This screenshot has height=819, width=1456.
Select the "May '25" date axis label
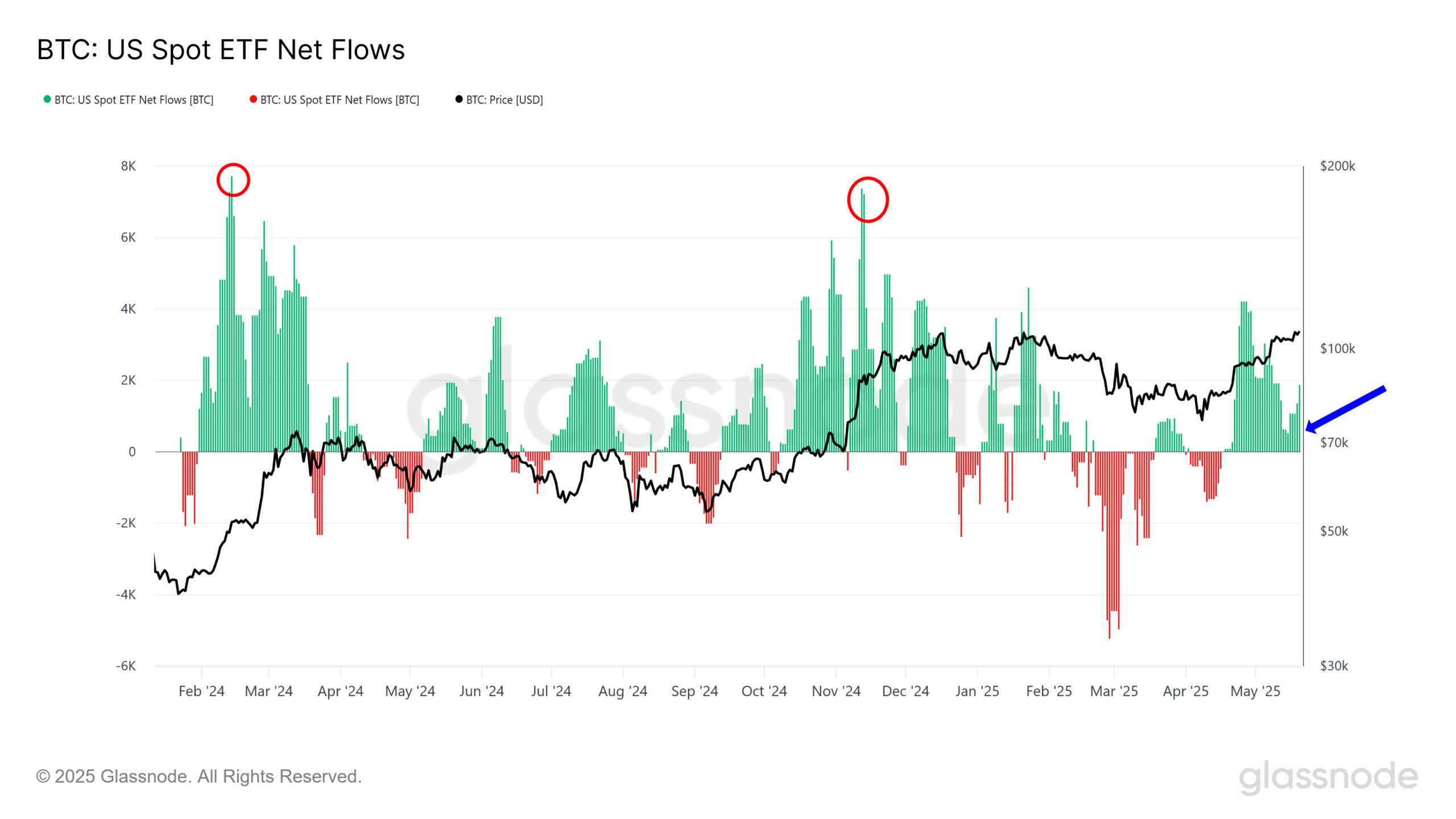click(1255, 691)
